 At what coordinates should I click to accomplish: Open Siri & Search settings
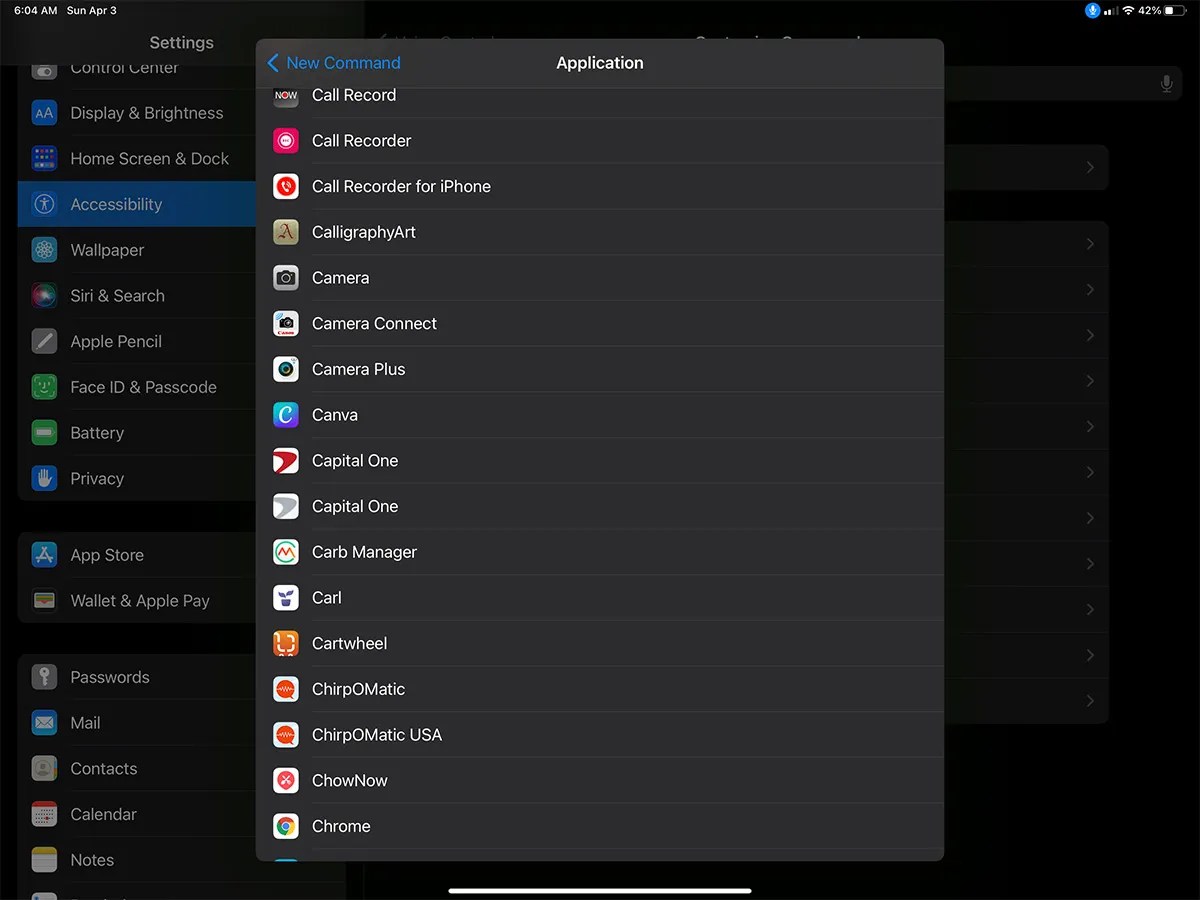point(117,295)
